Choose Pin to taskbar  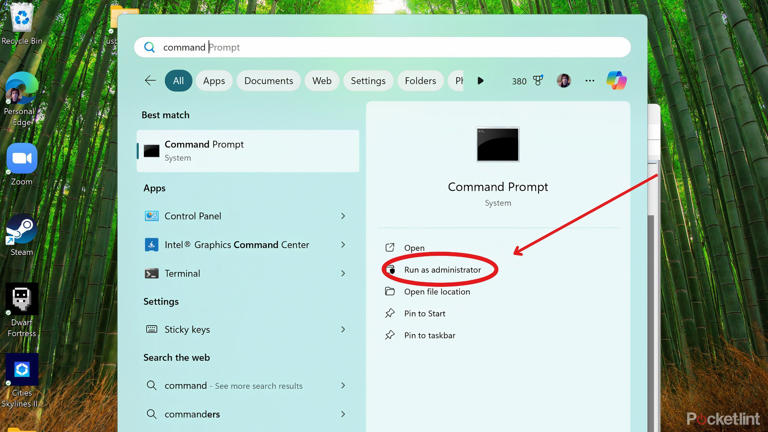tap(430, 335)
